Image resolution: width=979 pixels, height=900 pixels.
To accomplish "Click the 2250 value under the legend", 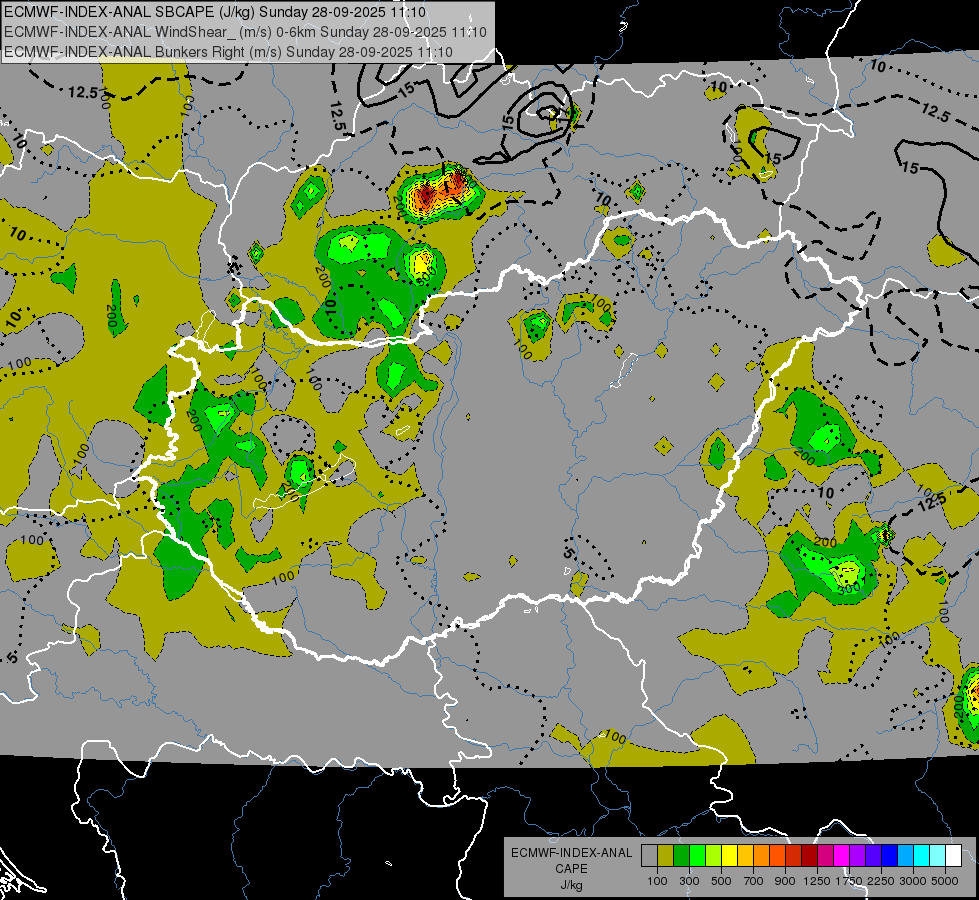I will [x=880, y=881].
